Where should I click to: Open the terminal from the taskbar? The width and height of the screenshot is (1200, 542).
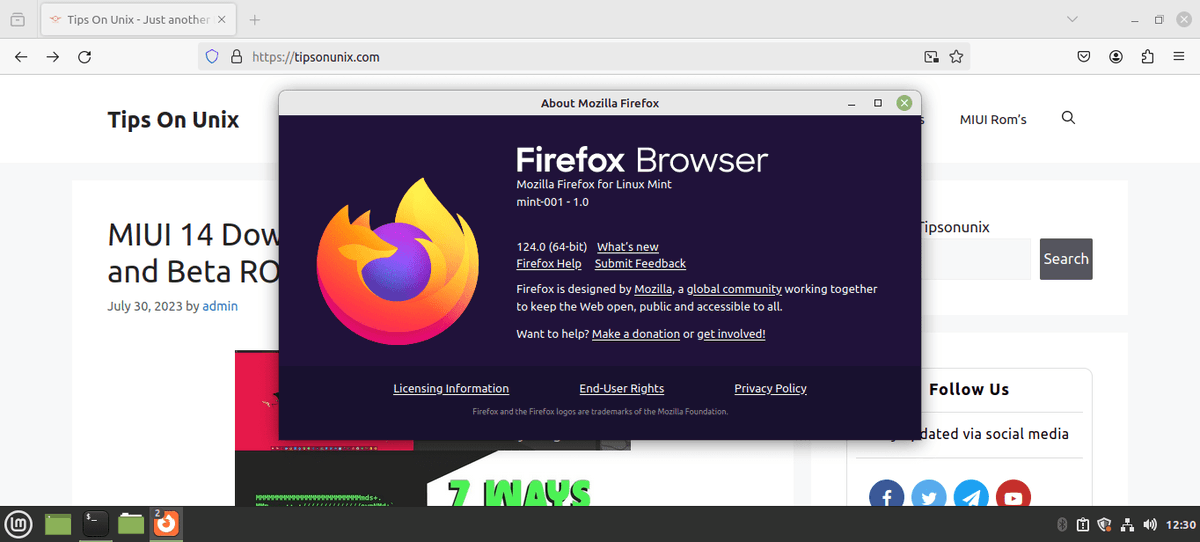point(95,523)
